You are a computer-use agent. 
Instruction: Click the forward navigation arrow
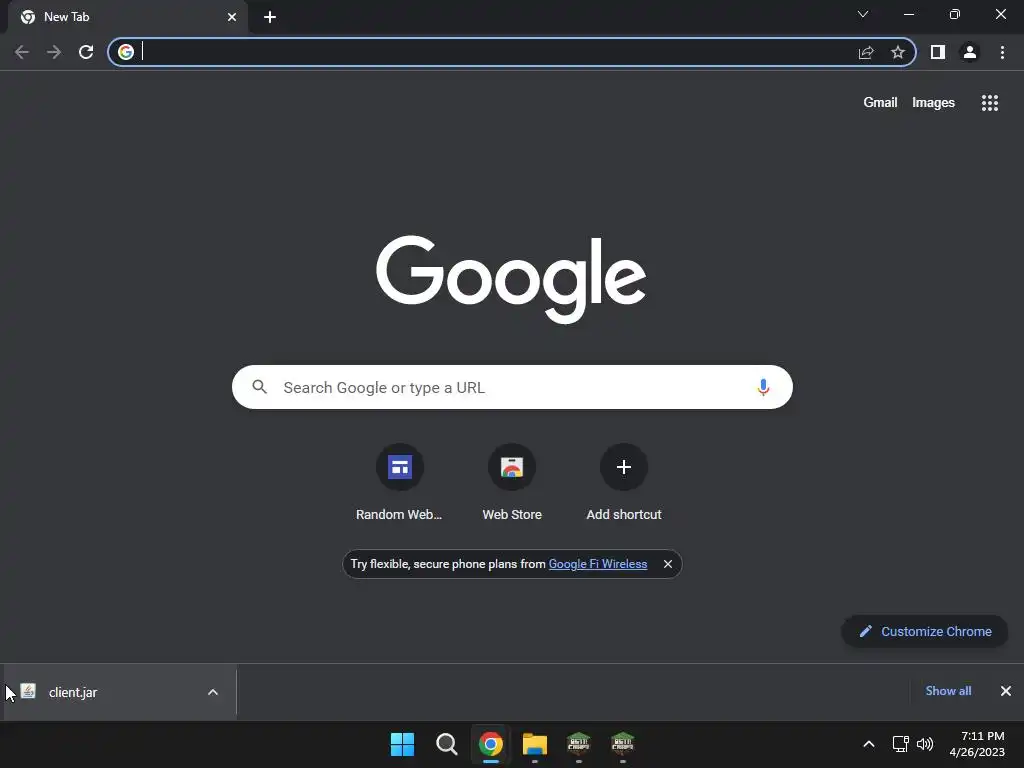(54, 52)
